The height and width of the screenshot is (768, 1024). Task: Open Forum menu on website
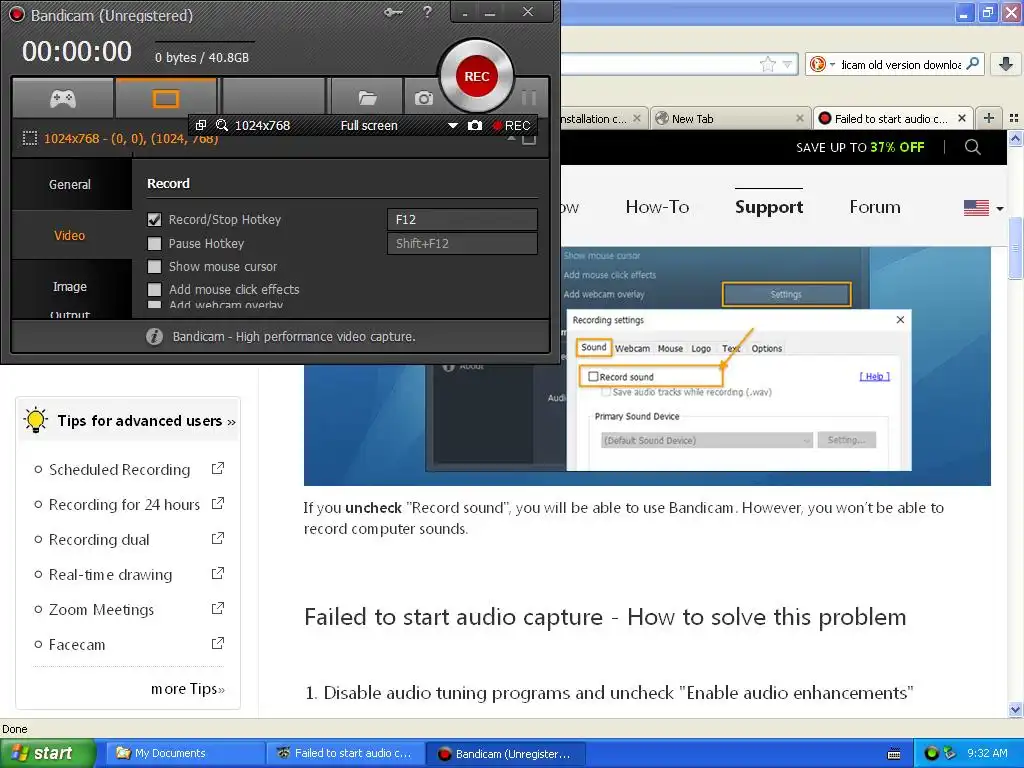(874, 207)
